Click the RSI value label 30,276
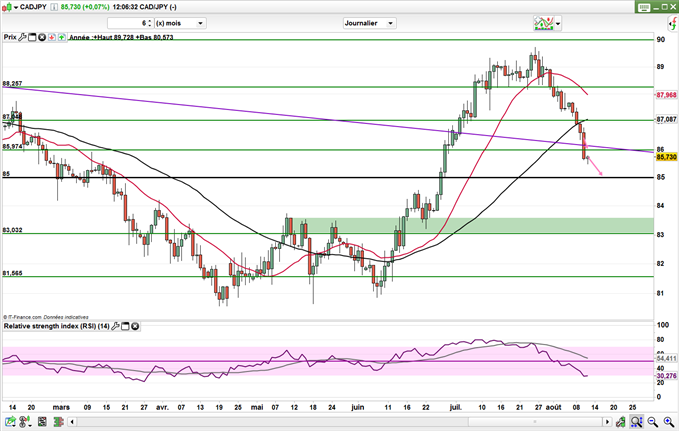679x431 pixels. tap(666, 376)
